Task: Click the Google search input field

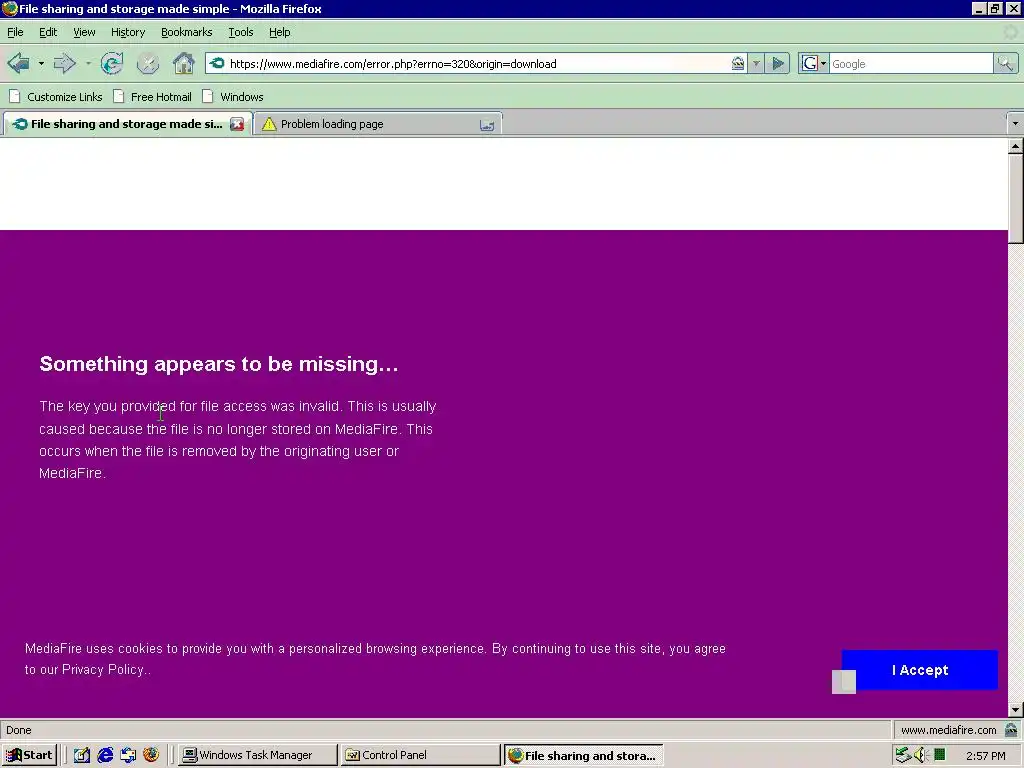Action: coord(912,63)
